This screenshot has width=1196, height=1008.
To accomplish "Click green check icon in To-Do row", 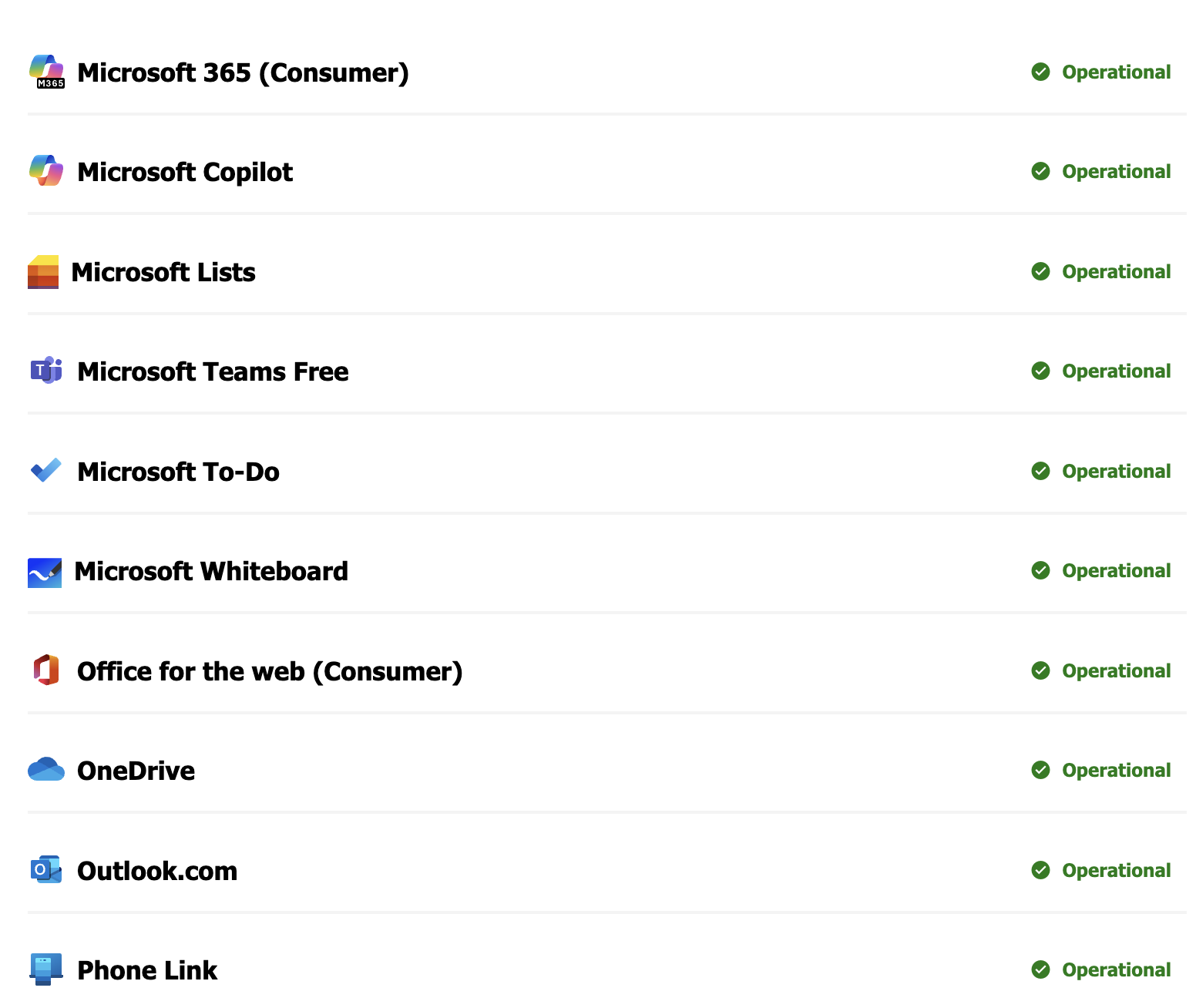I will pyautogui.click(x=1040, y=471).
